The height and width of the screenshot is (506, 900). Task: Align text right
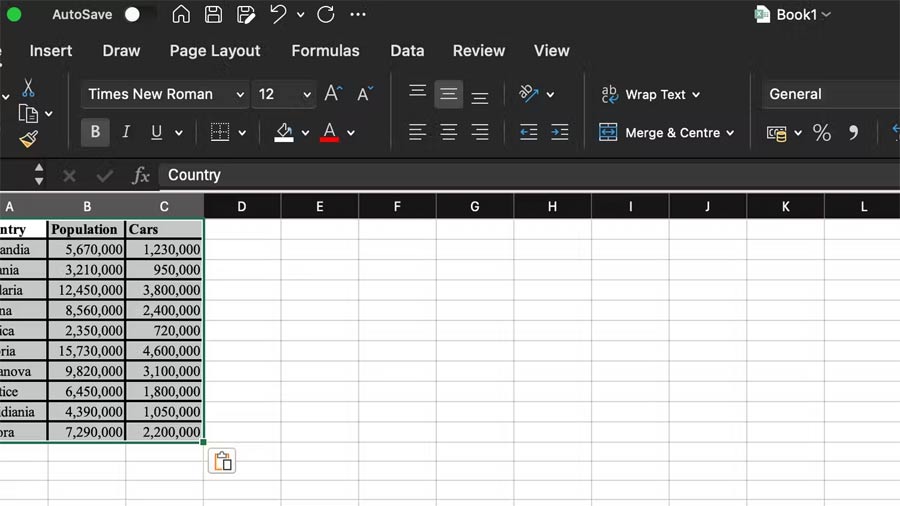[479, 132]
